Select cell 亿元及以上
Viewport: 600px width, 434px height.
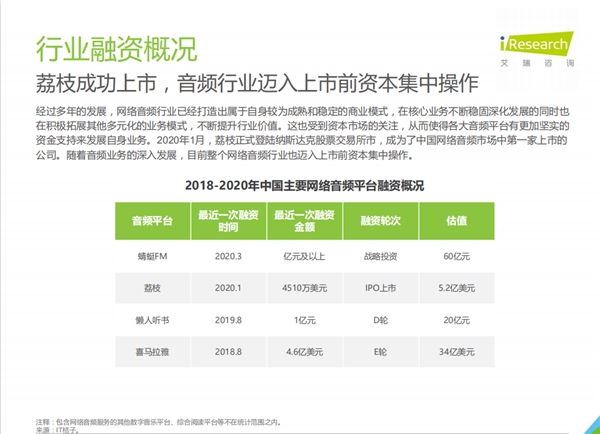pos(305,256)
